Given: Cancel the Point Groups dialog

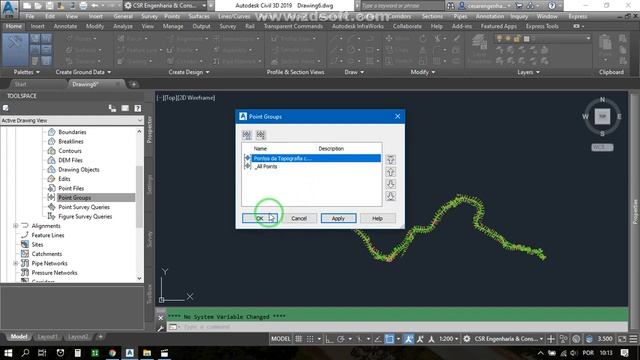Looking at the screenshot, I should coord(299,218).
